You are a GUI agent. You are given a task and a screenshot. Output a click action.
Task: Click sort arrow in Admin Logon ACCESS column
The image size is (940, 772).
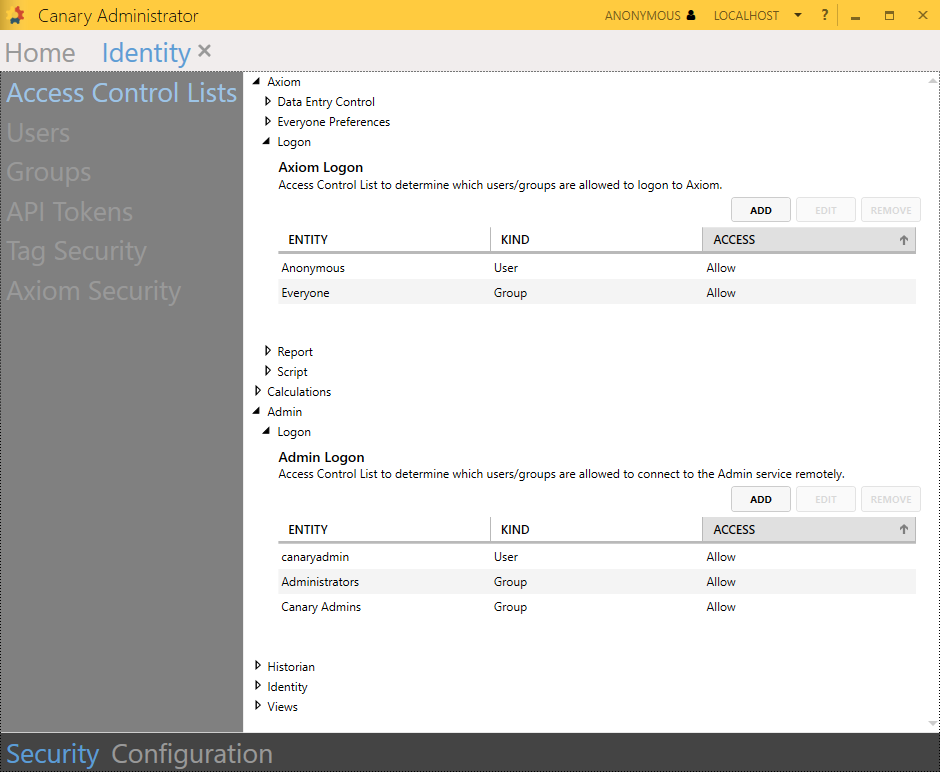click(903, 530)
